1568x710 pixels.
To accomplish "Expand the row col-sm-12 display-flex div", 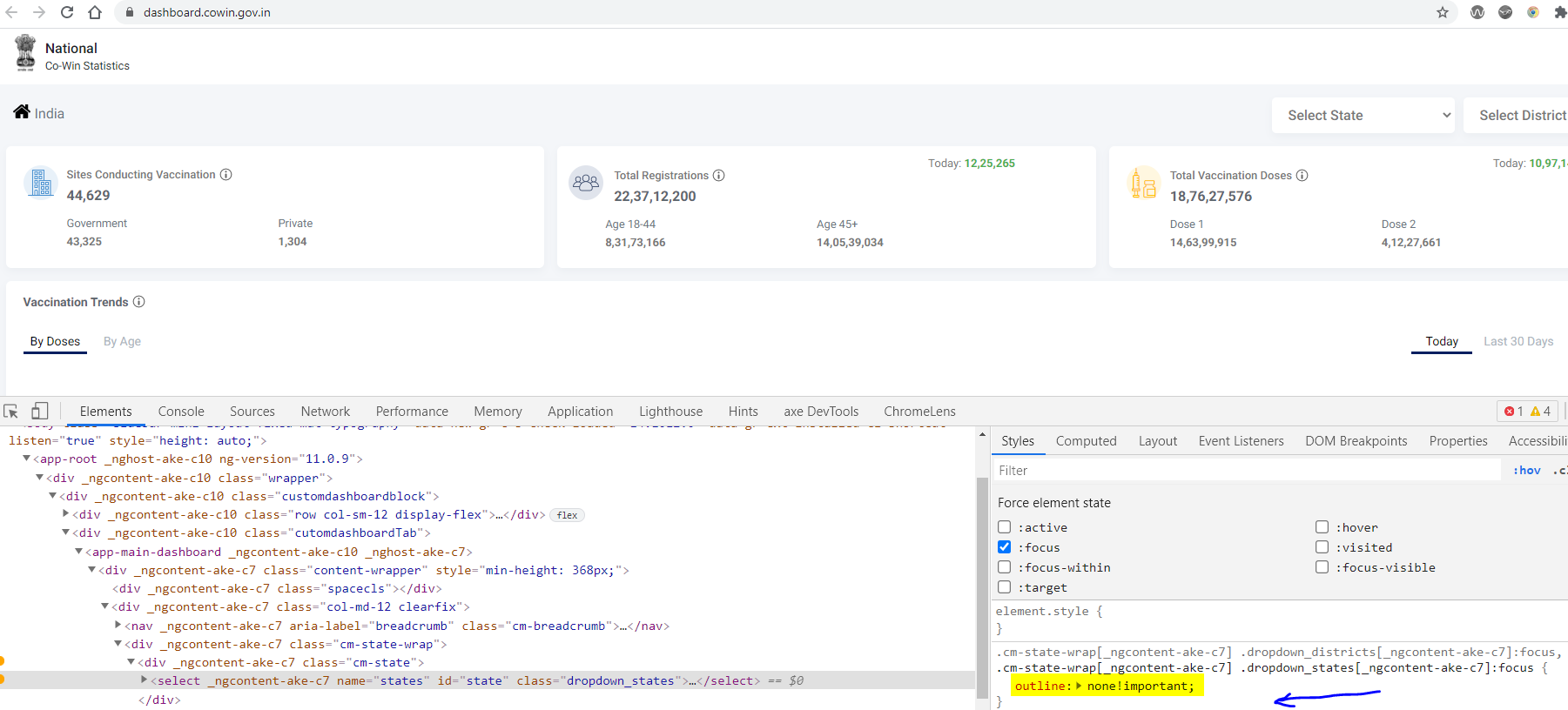I will pos(66,514).
